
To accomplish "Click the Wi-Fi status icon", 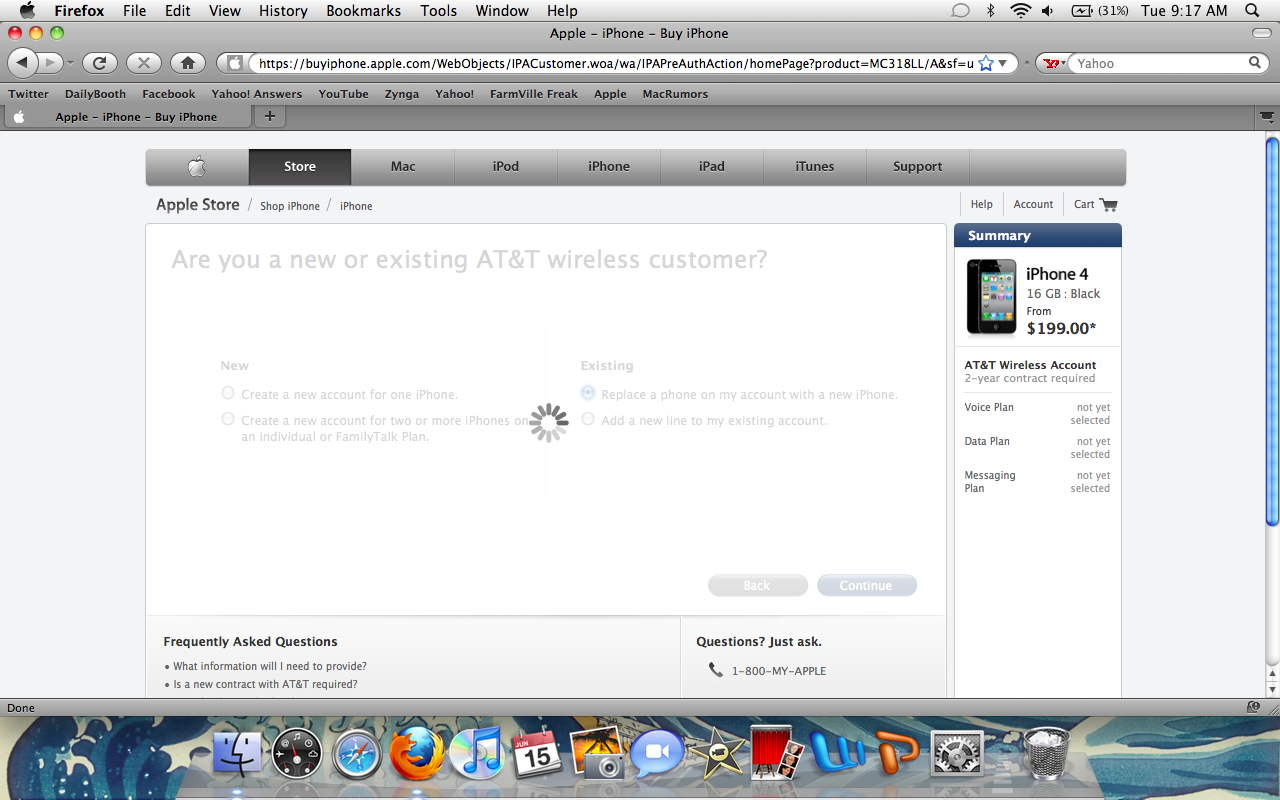I will click(x=1020, y=11).
